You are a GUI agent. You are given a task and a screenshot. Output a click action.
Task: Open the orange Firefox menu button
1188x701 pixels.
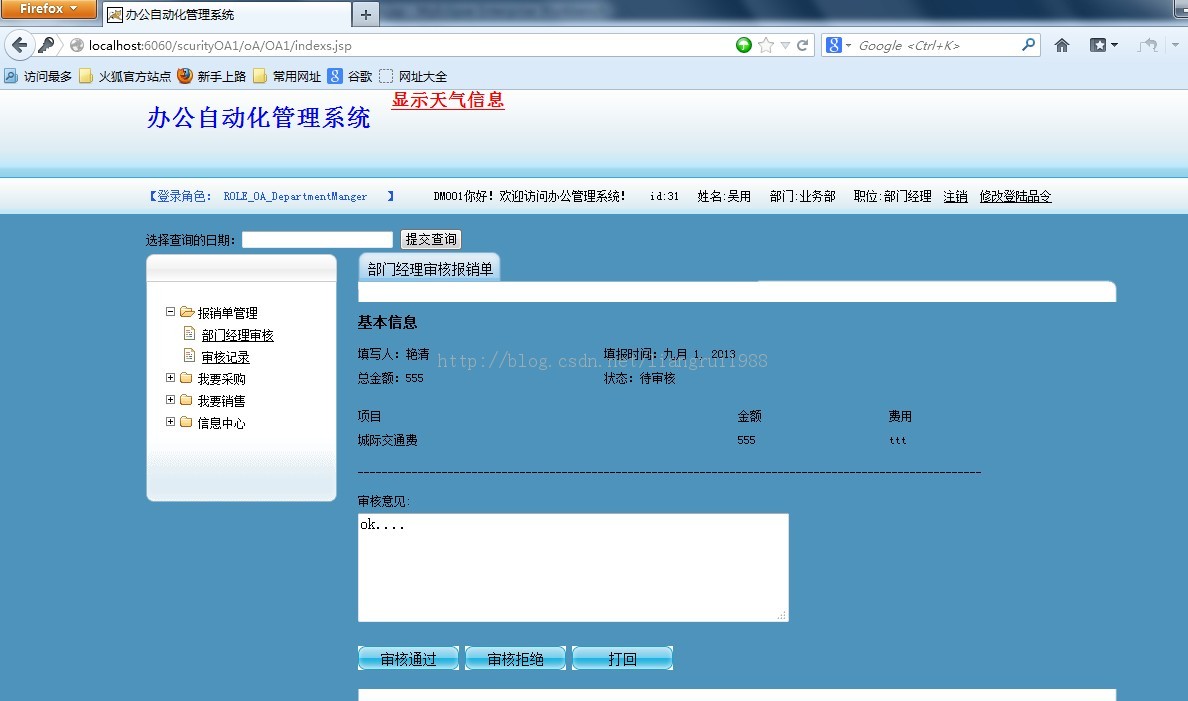point(49,8)
